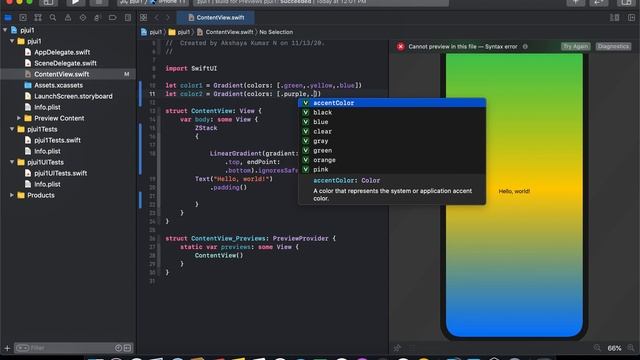Click the Hello, world! text in preview
The width and height of the screenshot is (640, 360).
[x=514, y=191]
